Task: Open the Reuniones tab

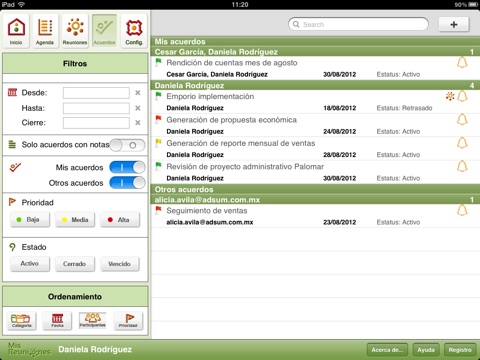Action: (x=75, y=31)
